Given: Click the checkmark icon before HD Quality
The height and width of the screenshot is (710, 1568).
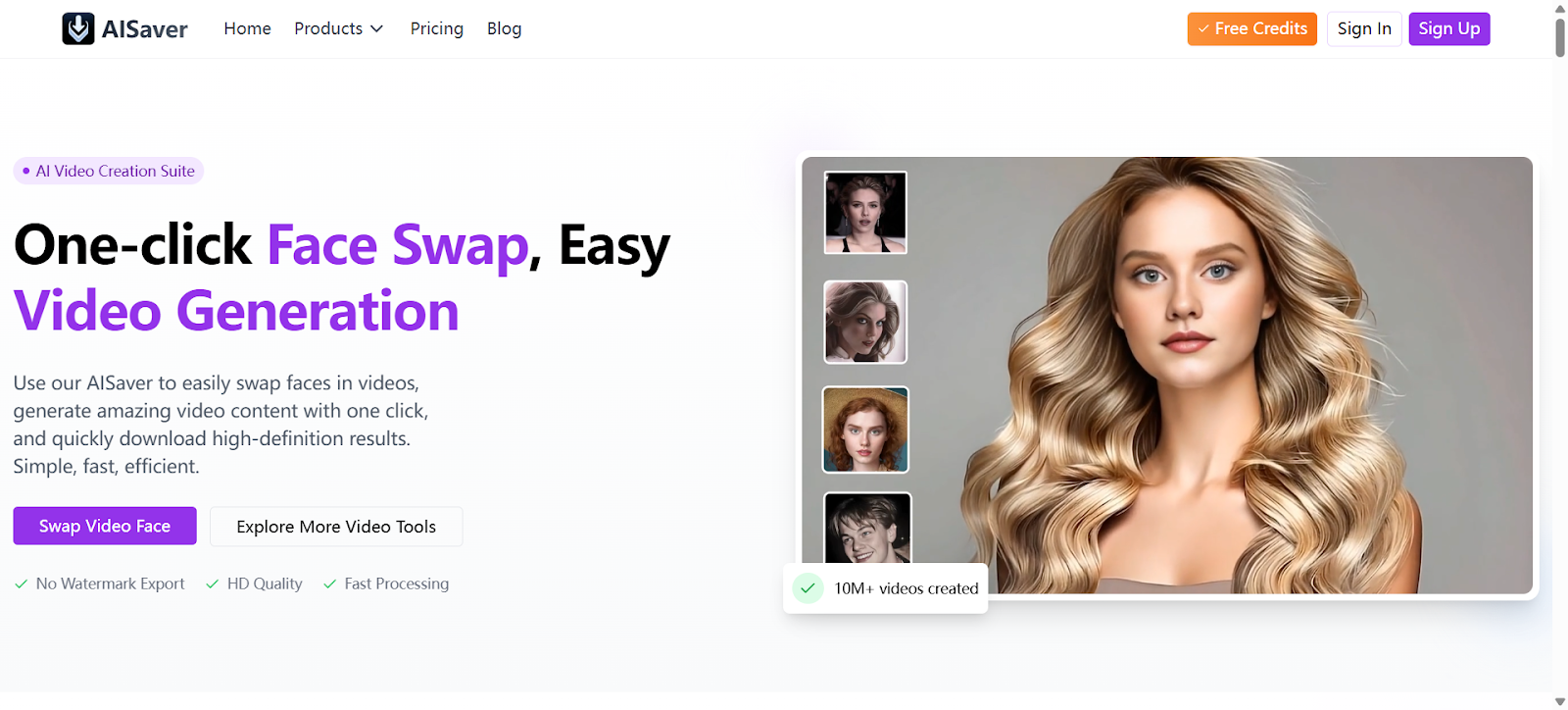Looking at the screenshot, I should pos(212,584).
